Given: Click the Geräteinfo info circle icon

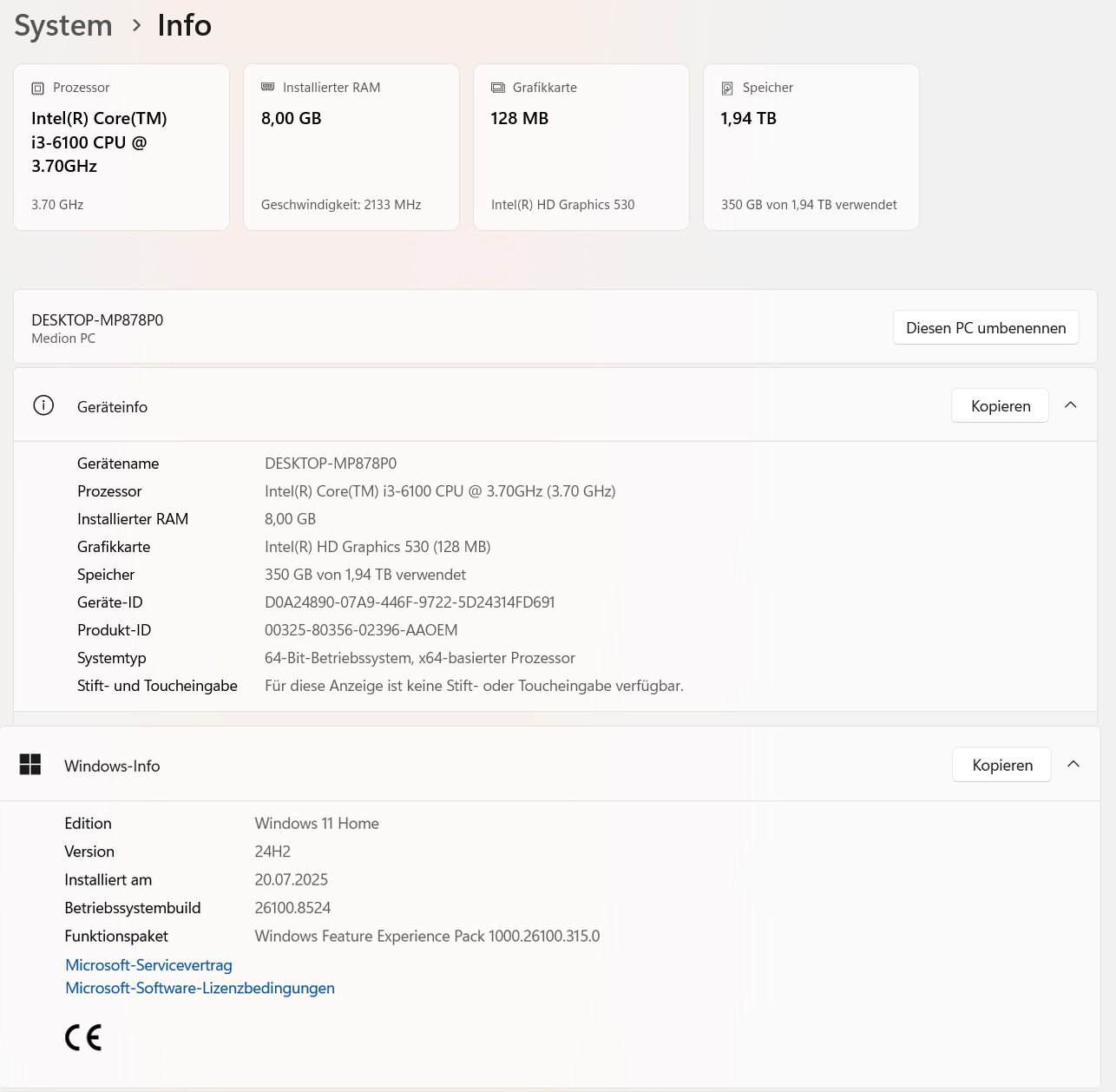Looking at the screenshot, I should 43,405.
